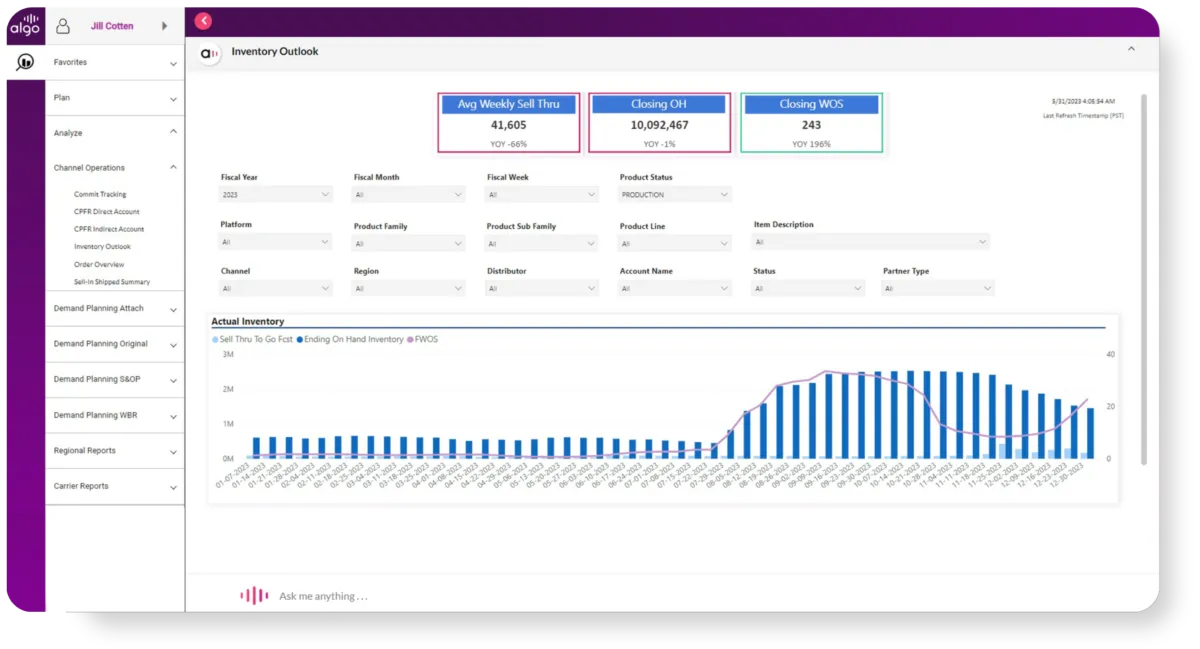The image size is (1200, 649).
Task: Open the Product Status dropdown
Action: pos(675,195)
